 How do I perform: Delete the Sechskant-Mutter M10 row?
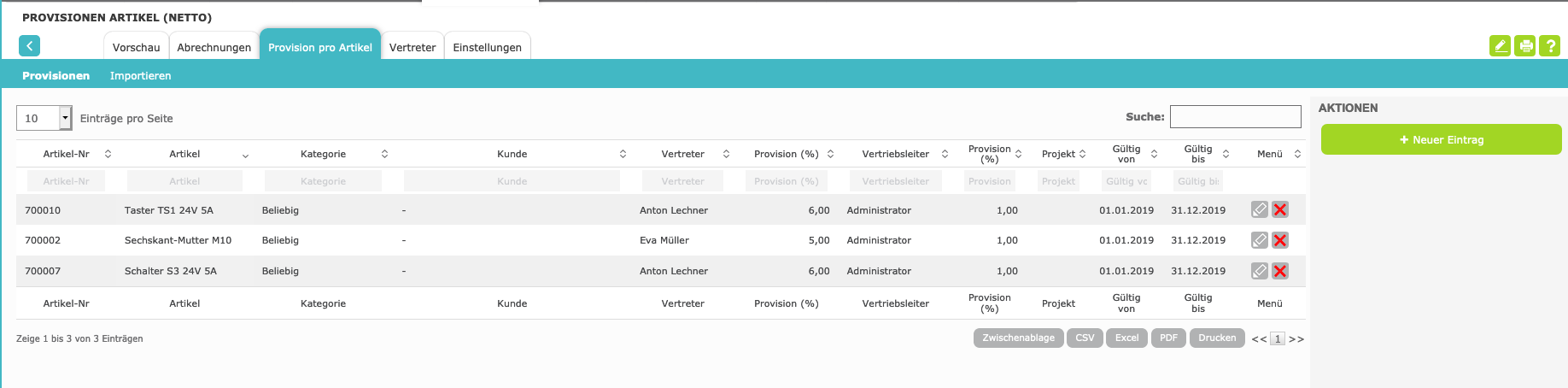pyautogui.click(x=1279, y=241)
